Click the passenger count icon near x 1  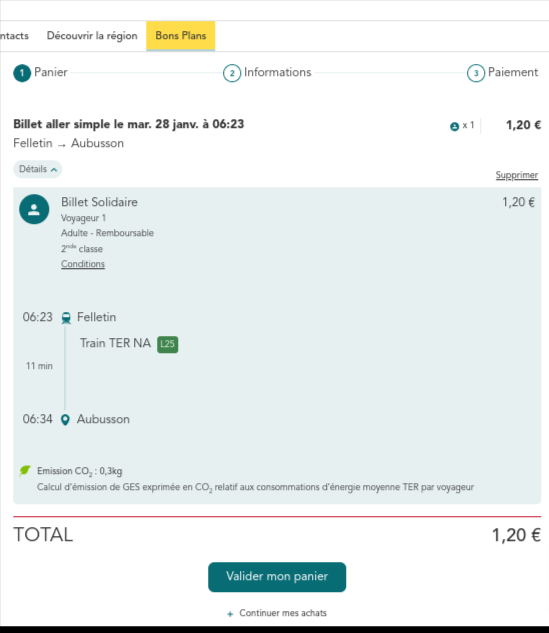point(455,126)
